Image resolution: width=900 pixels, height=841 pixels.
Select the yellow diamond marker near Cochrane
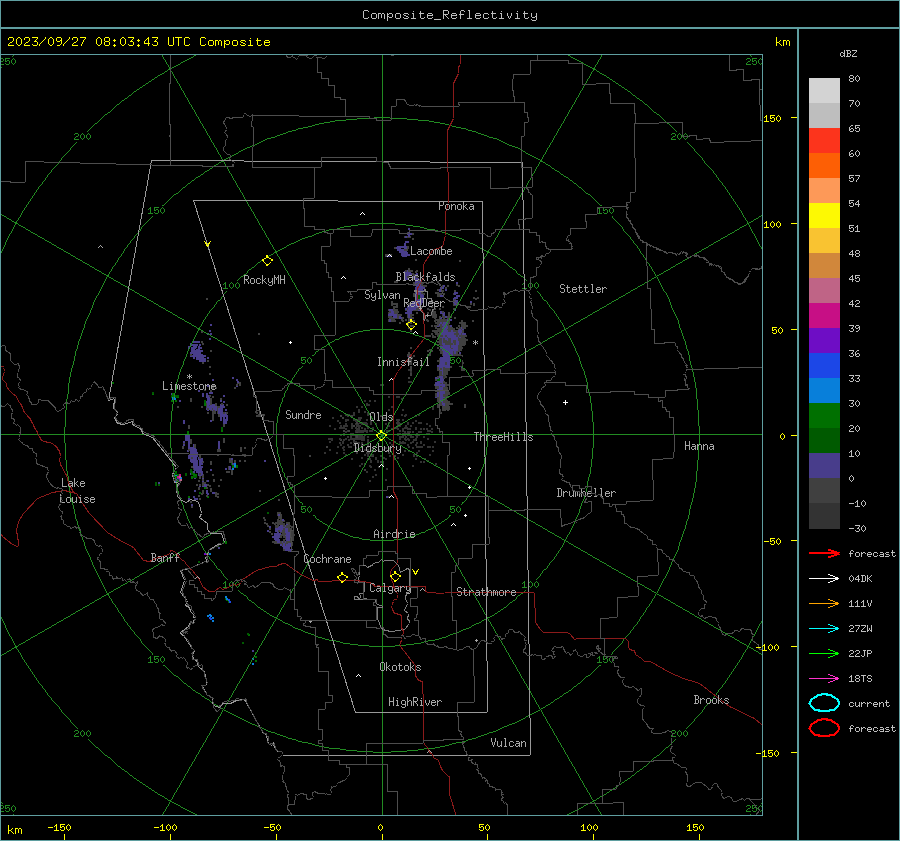pos(343,577)
